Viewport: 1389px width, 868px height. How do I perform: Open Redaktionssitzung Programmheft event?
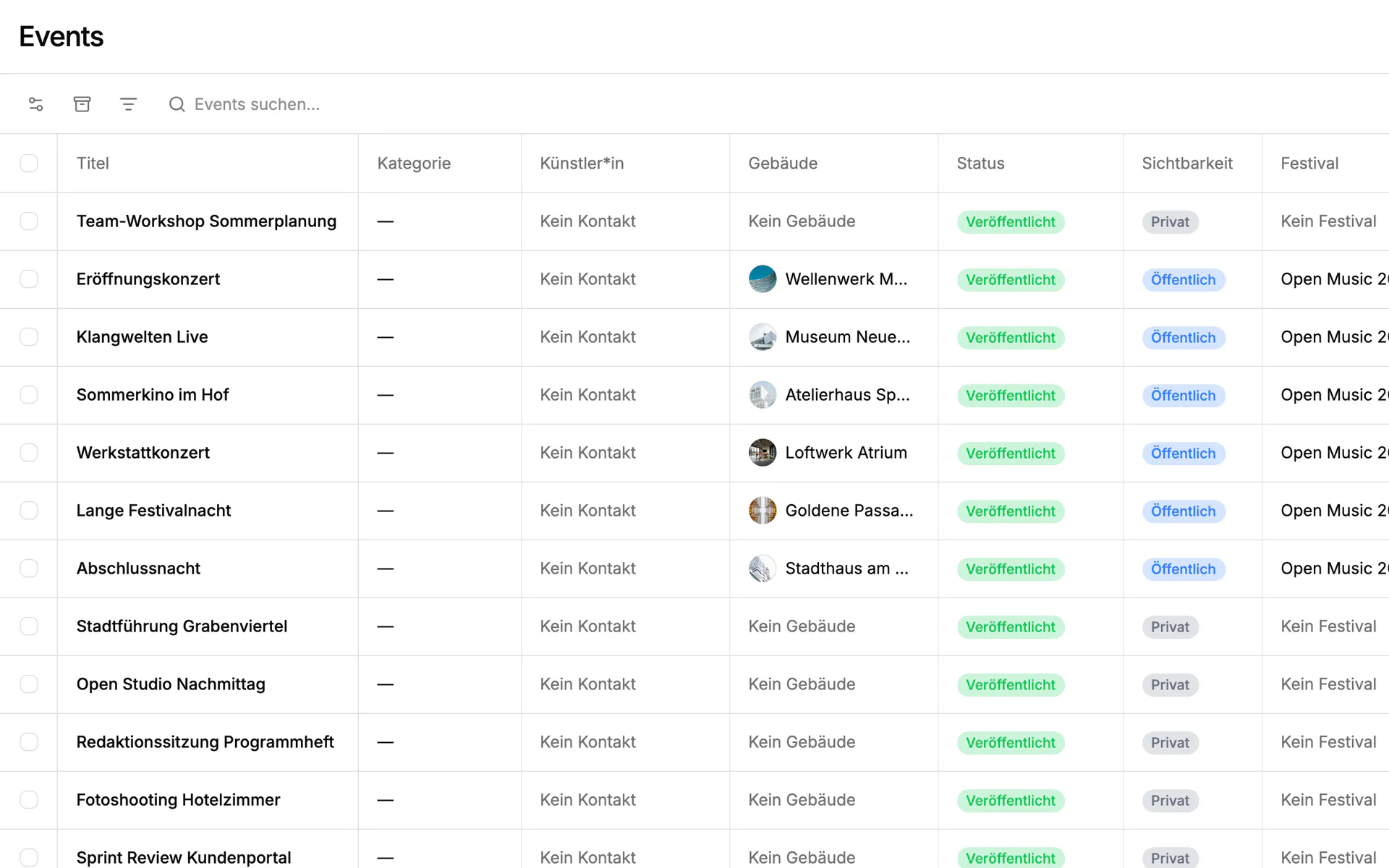click(205, 742)
